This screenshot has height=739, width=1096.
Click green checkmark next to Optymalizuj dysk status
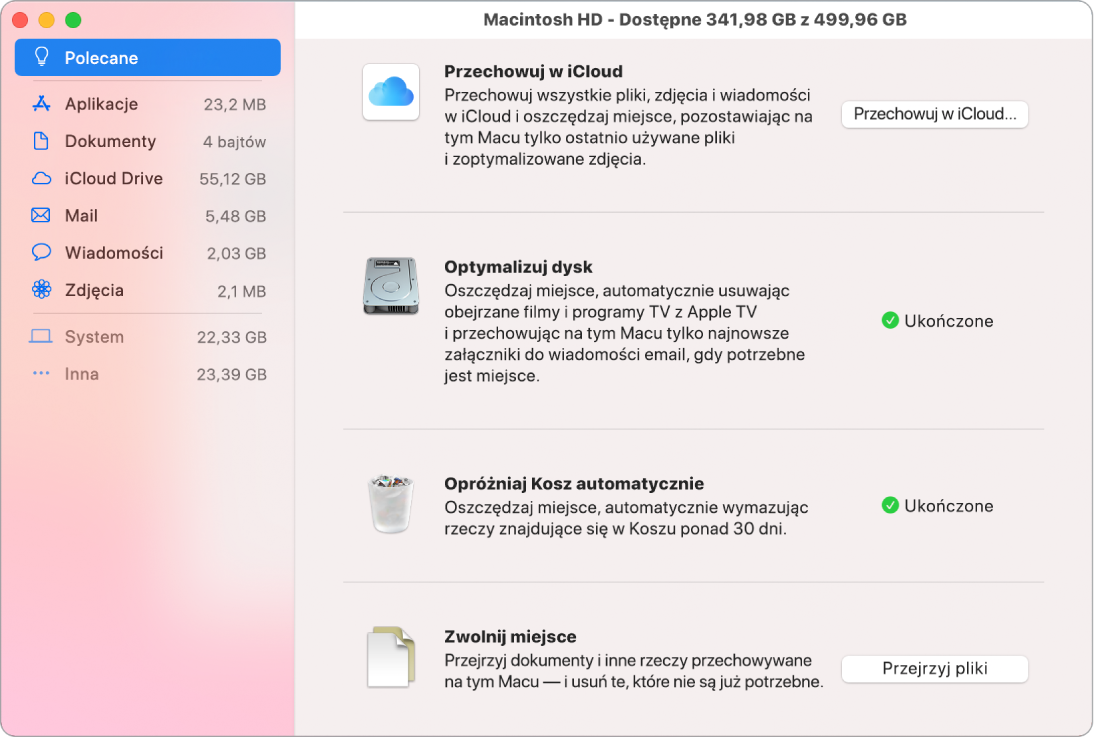[890, 321]
